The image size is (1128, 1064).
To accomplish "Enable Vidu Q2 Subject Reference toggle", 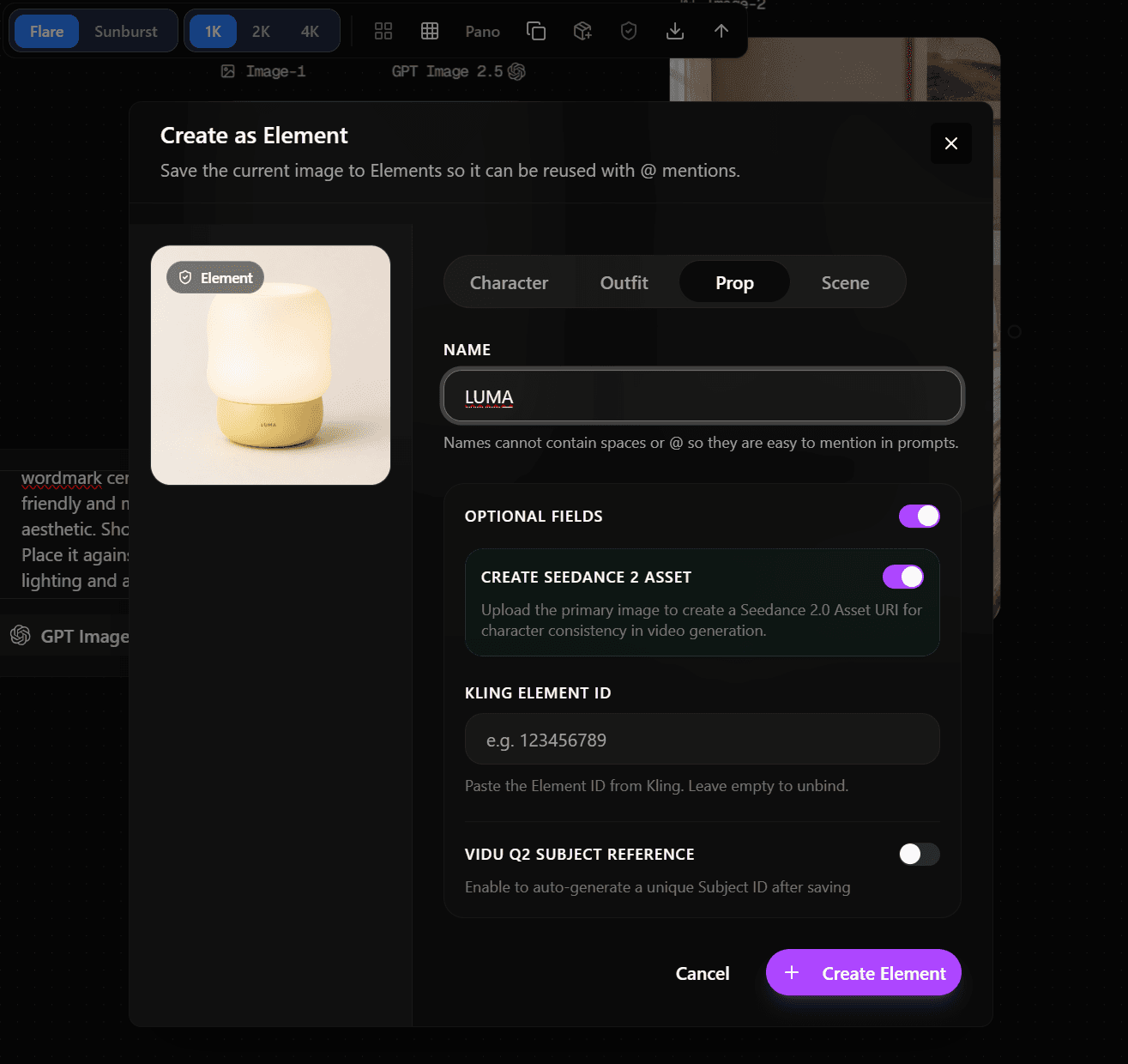I will (920, 854).
